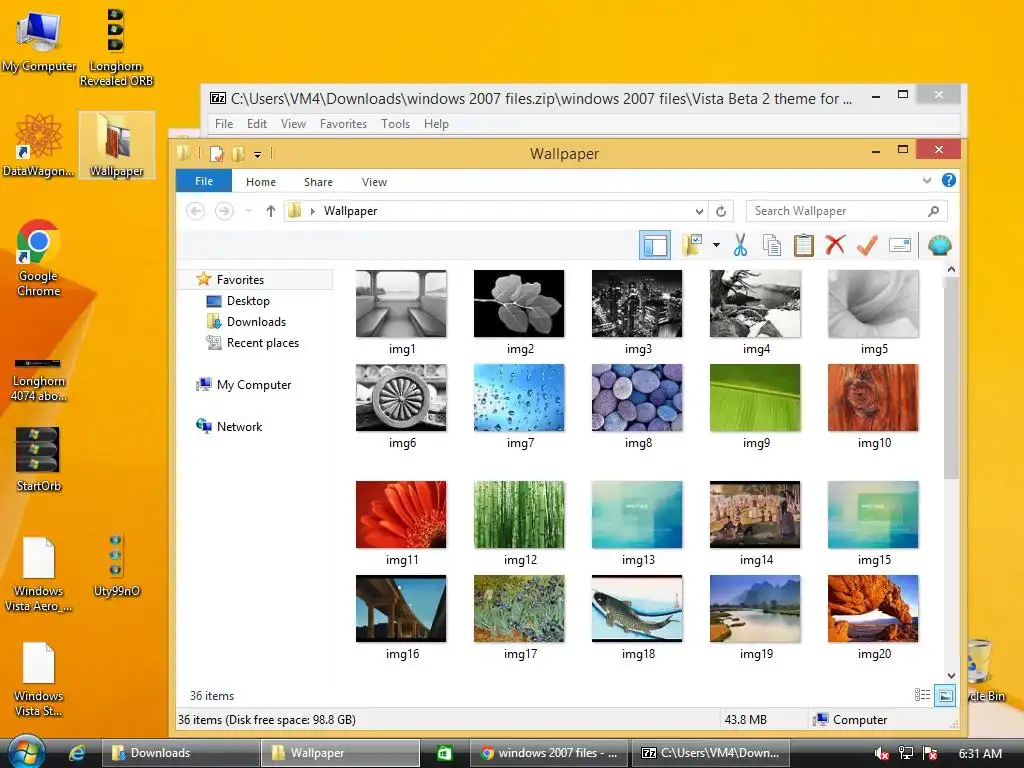Switch to details view icon
Image resolution: width=1024 pixels, height=768 pixels.
click(922, 696)
